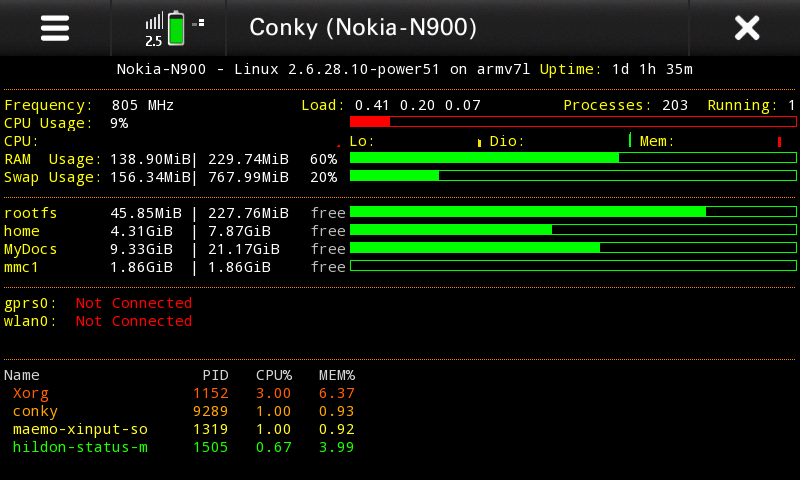The image size is (800, 480).
Task: Click the PID 1319 cell
Action: (x=211, y=430)
